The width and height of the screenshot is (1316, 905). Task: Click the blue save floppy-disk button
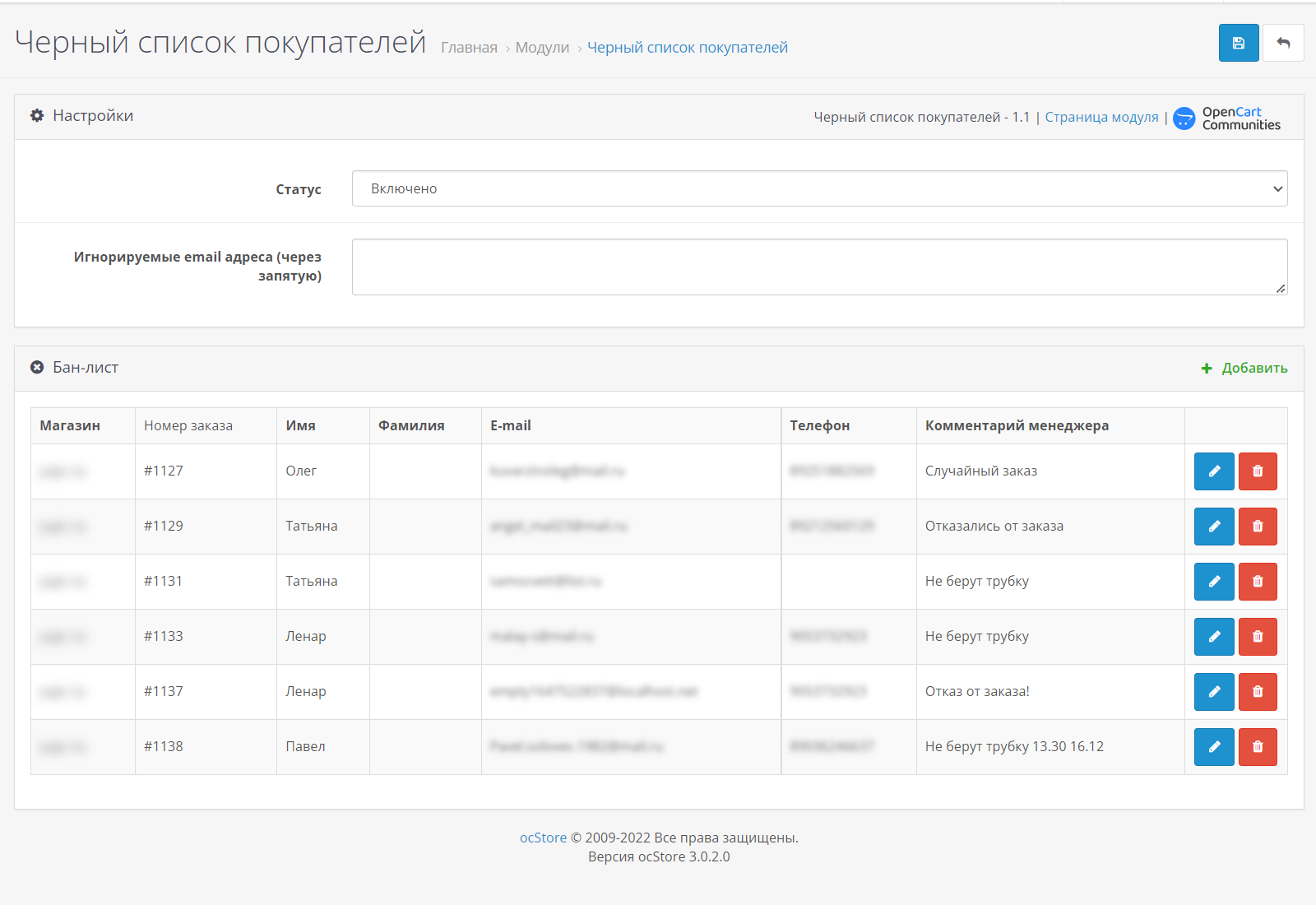coord(1239,43)
